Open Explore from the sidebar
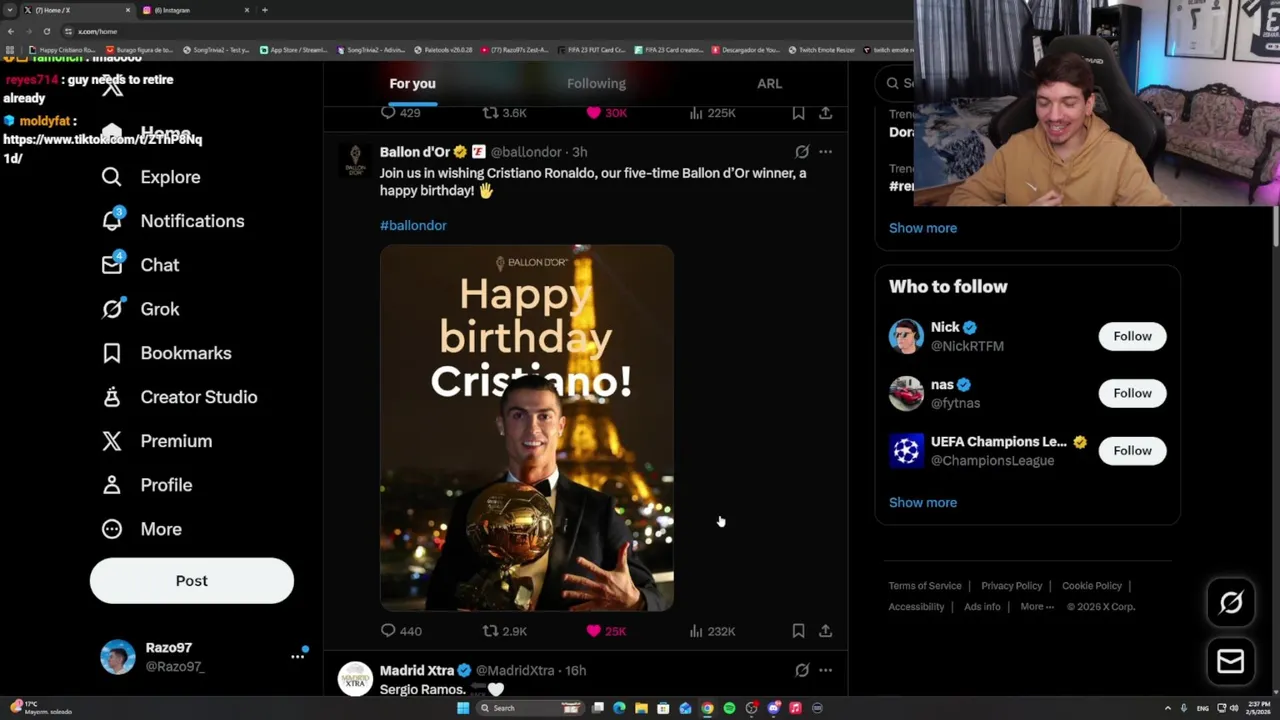Image resolution: width=1280 pixels, height=720 pixels. point(151,177)
